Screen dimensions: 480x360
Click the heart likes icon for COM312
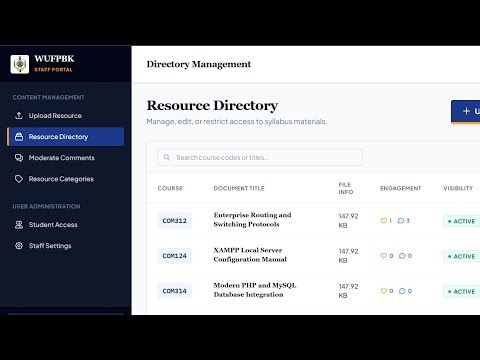[384, 221]
